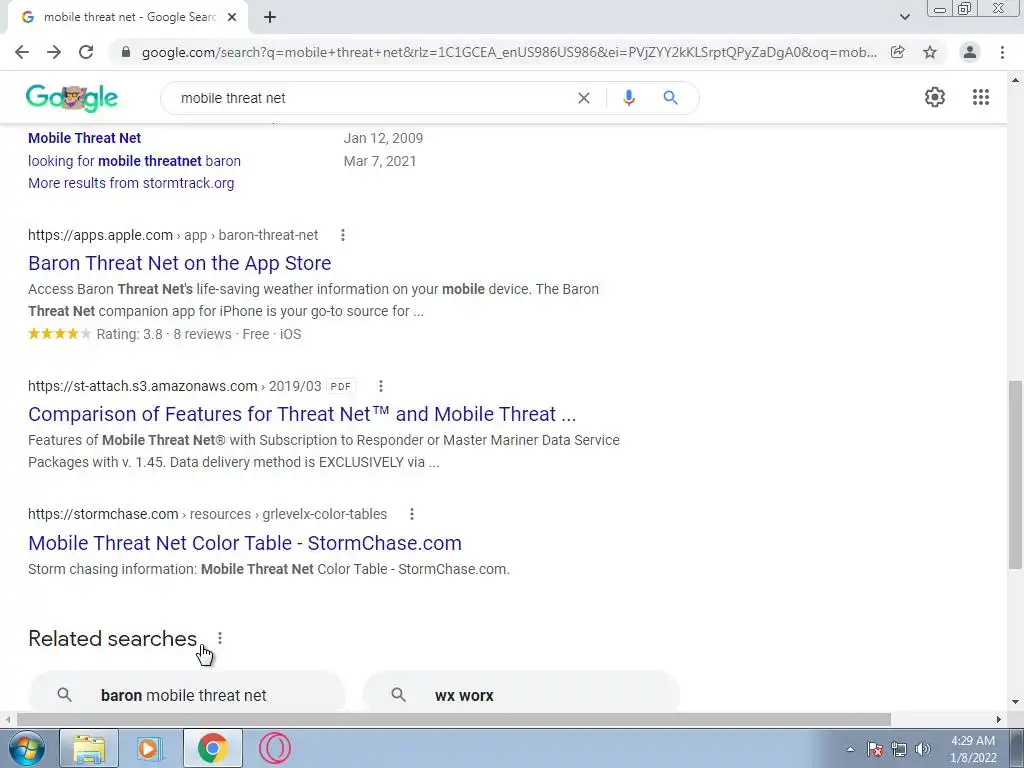The height and width of the screenshot is (768, 1024).
Task: Open taskbar clock showing 4:29 AM
Action: tap(973, 749)
